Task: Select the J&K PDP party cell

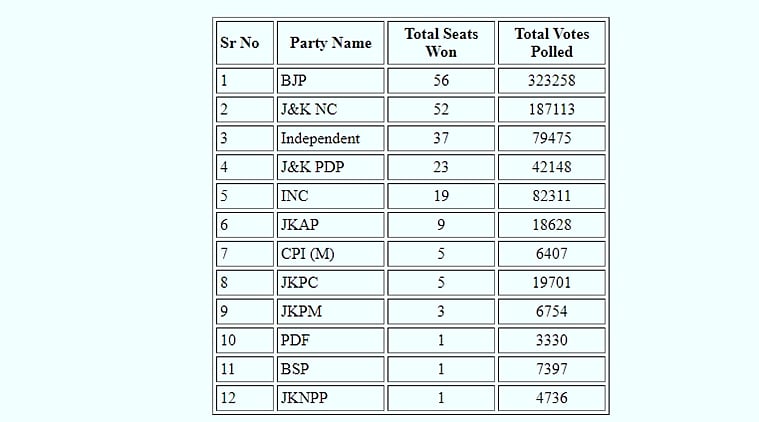Action: pyautogui.click(x=330, y=167)
